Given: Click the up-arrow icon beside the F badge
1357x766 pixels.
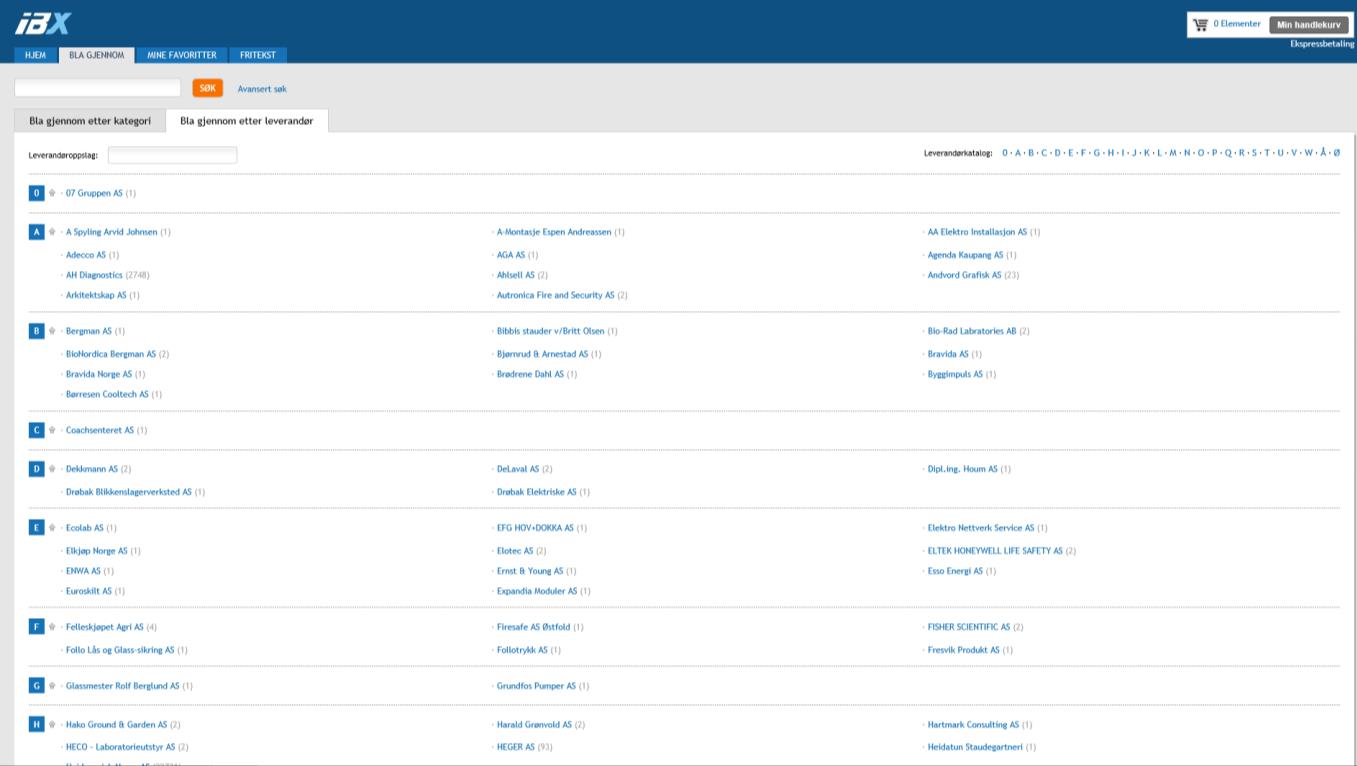Looking at the screenshot, I should pyautogui.click(x=52, y=627).
